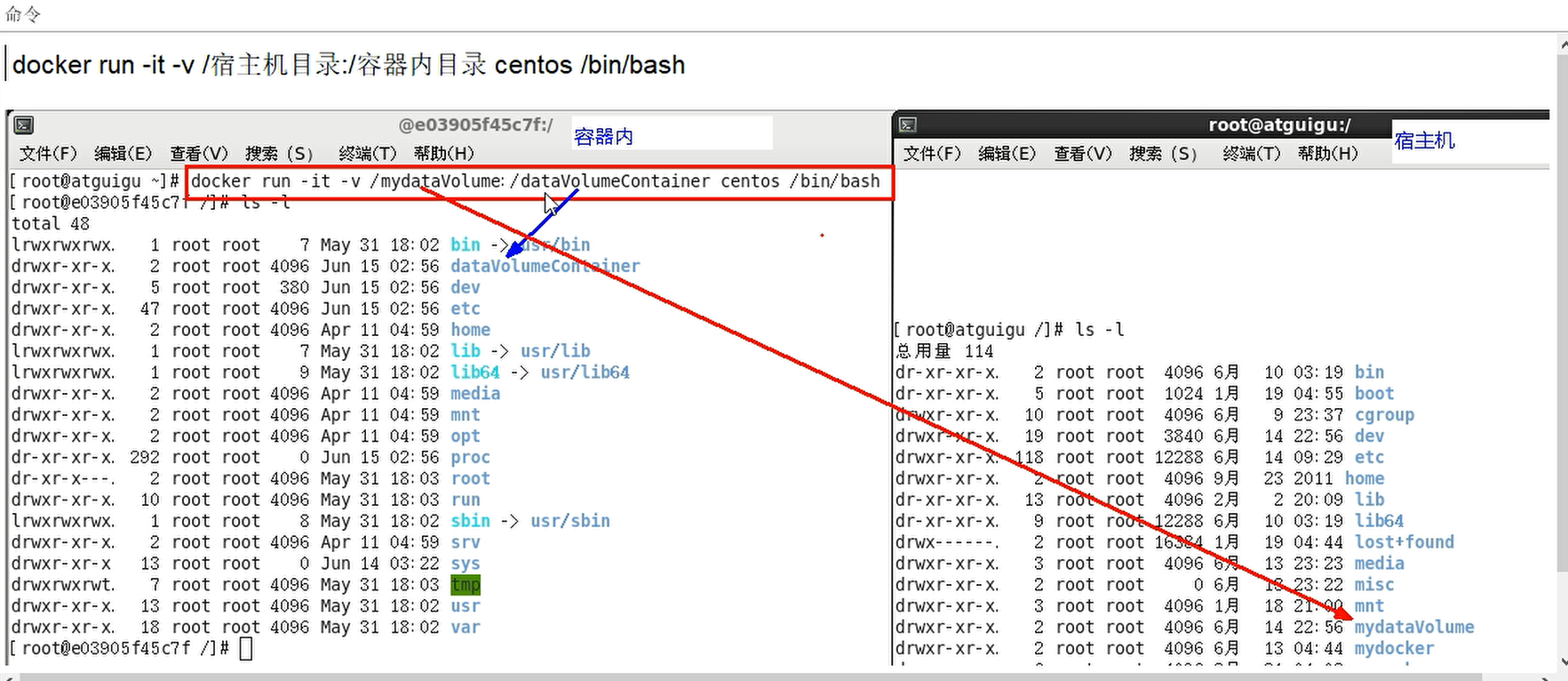The width and height of the screenshot is (1568, 681).
Task: Open 搜索(S) menu in host terminal
Action: coord(1163,154)
